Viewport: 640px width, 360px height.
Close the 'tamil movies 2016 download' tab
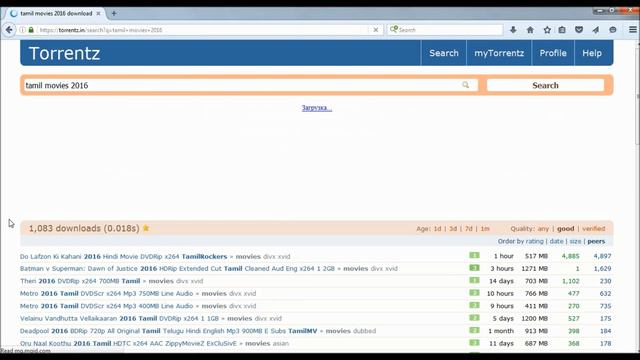pos(98,13)
